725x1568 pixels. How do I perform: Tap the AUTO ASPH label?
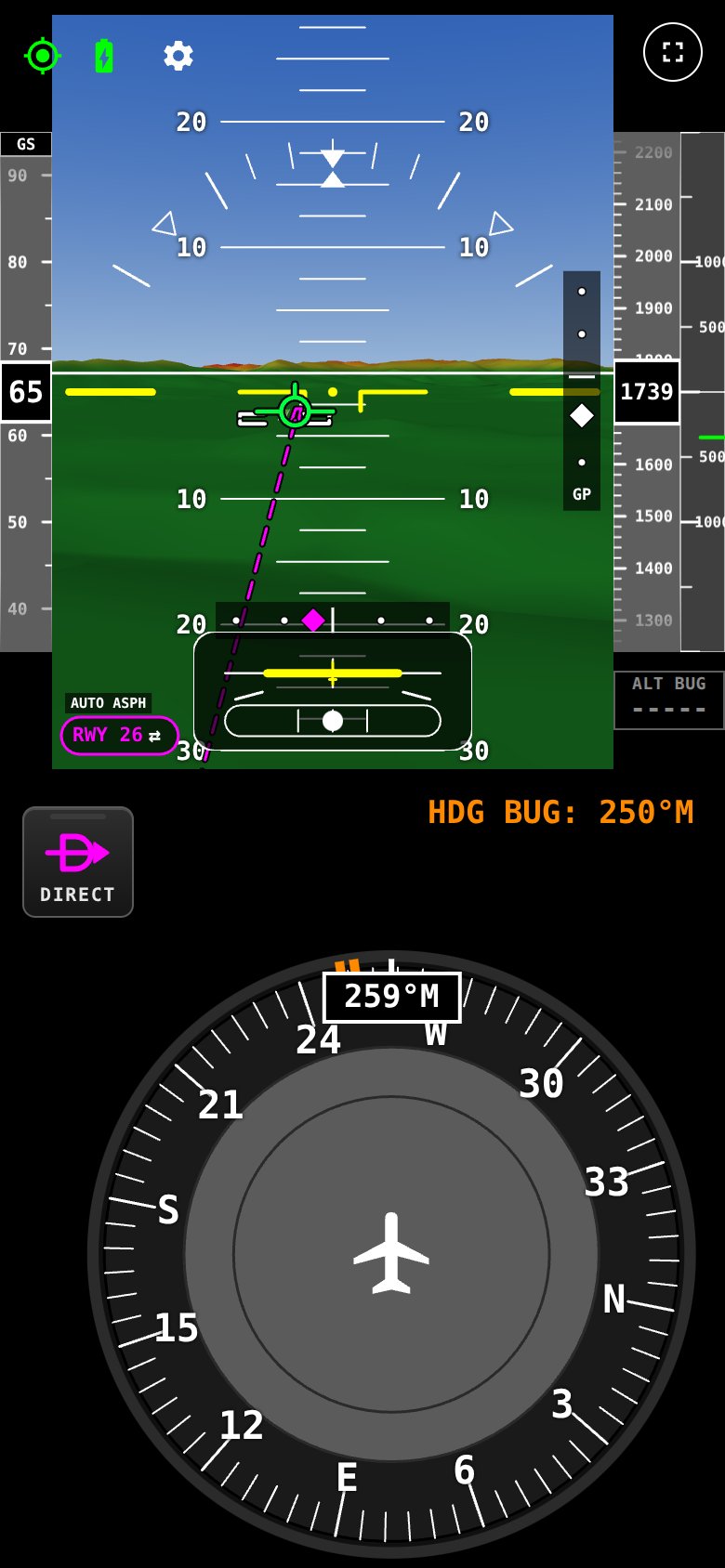coord(109,703)
